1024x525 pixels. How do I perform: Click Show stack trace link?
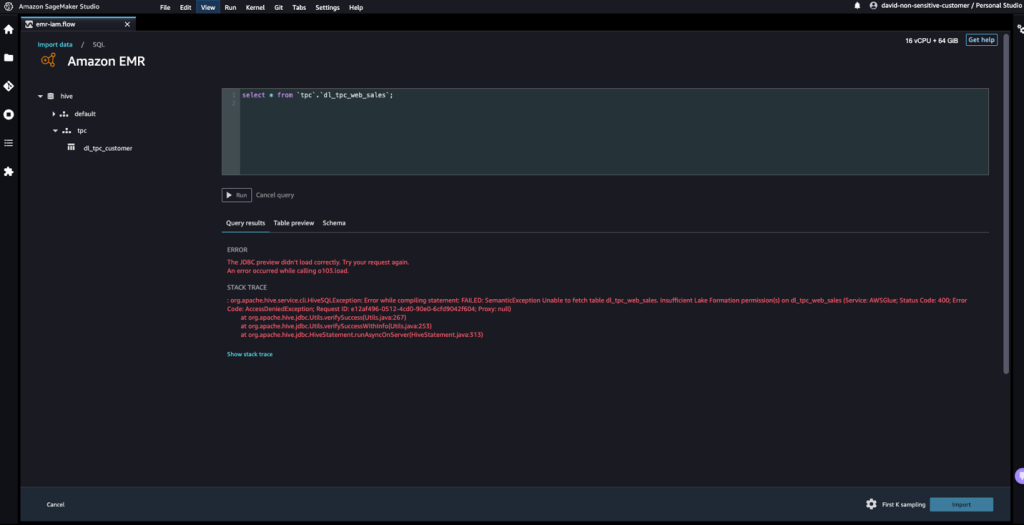click(x=249, y=355)
